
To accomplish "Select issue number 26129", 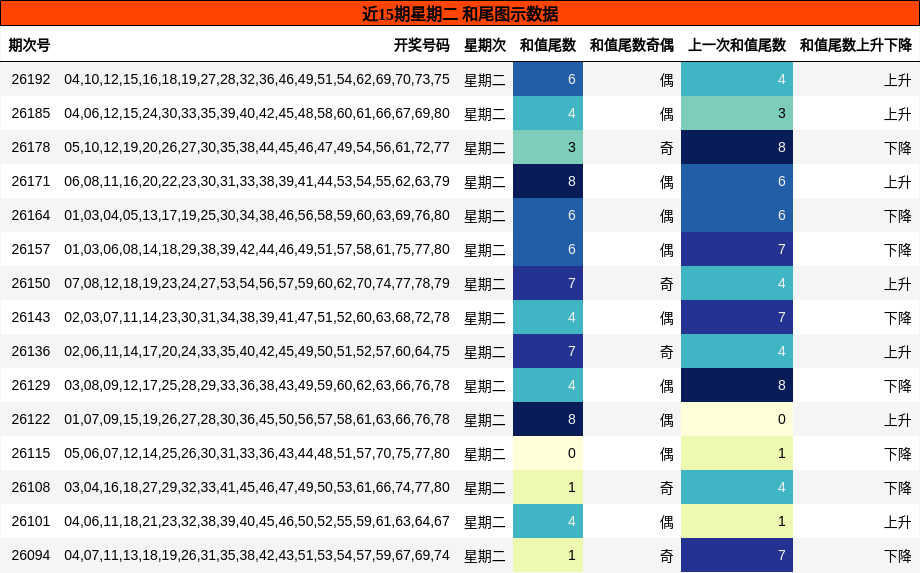I will 31,385.
